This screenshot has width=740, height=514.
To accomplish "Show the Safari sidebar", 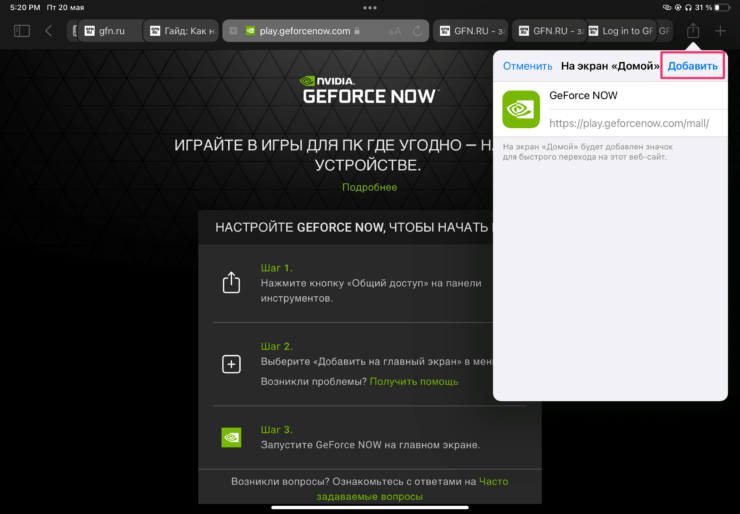I will (22, 31).
